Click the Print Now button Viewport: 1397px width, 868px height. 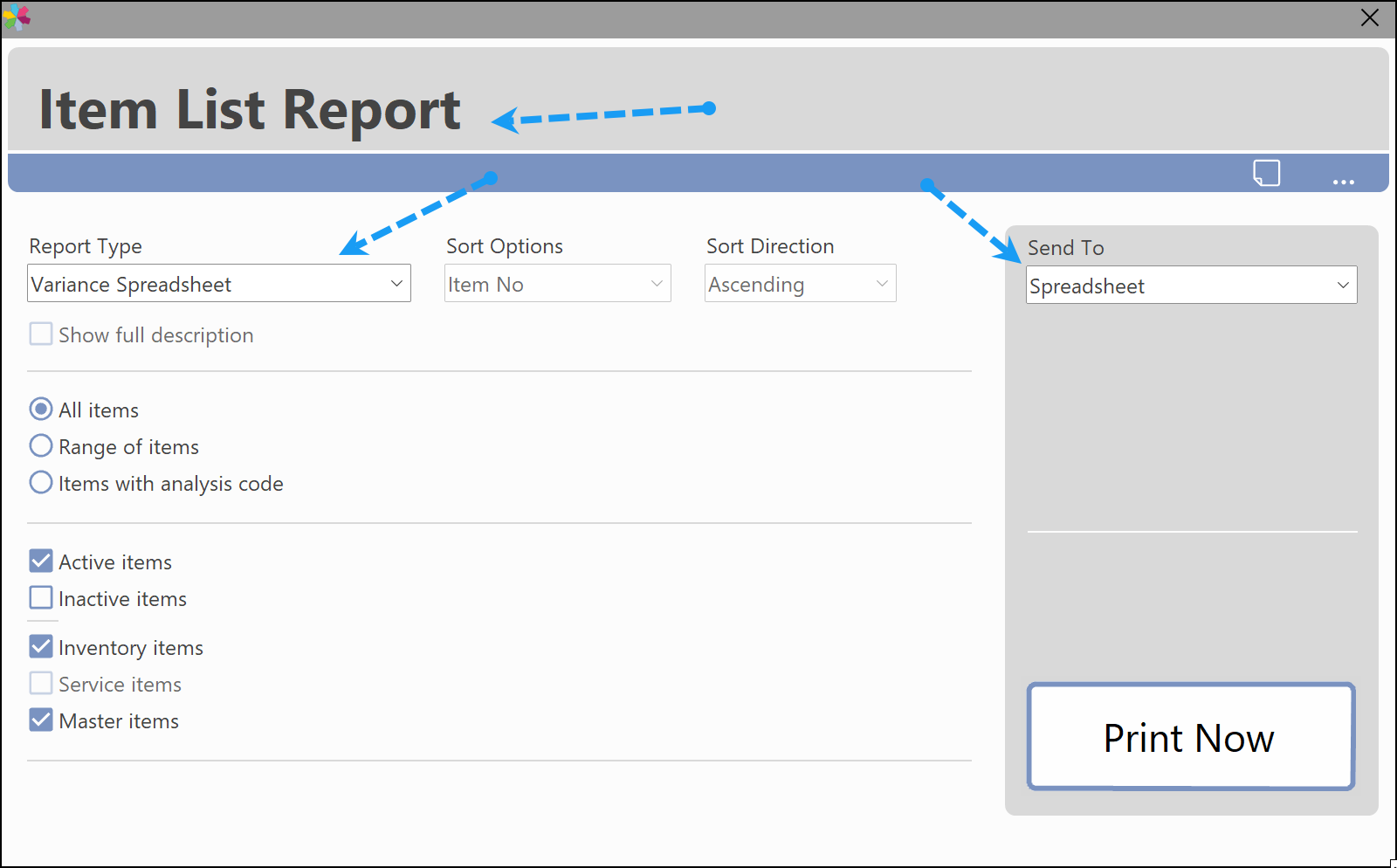1191,737
